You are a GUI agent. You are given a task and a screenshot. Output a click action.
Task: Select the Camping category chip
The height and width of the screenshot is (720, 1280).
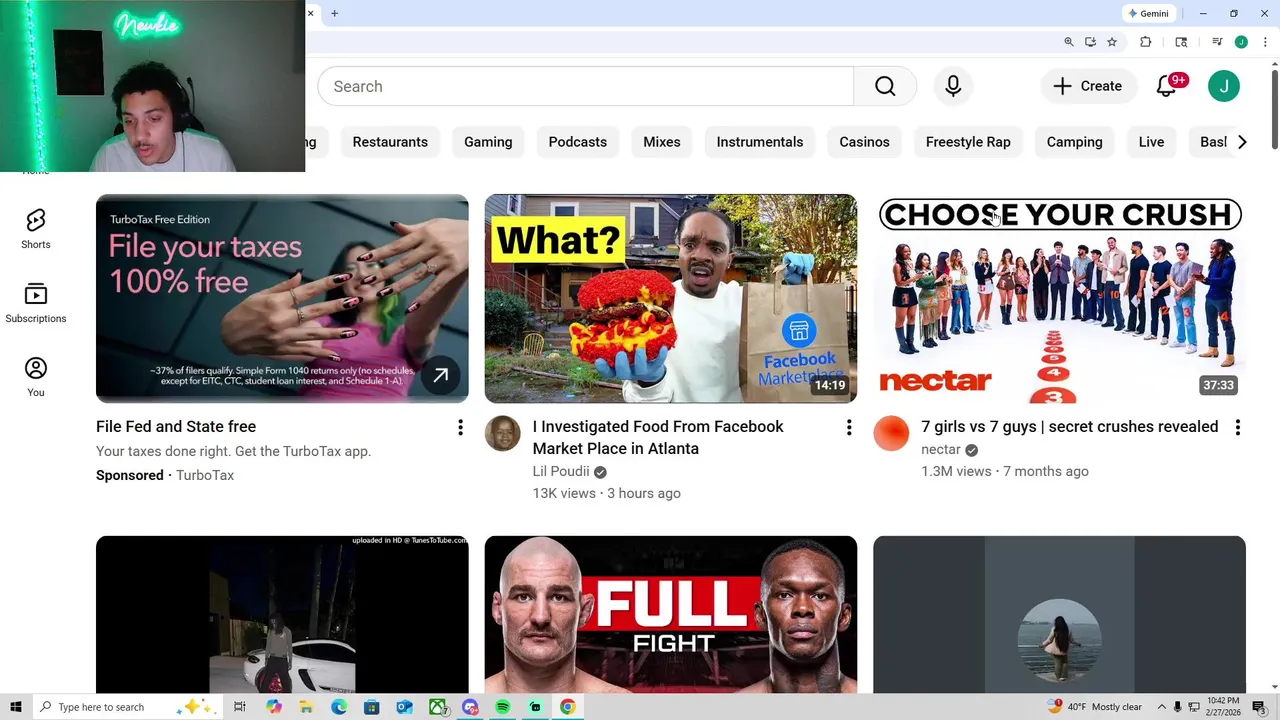click(x=1075, y=142)
